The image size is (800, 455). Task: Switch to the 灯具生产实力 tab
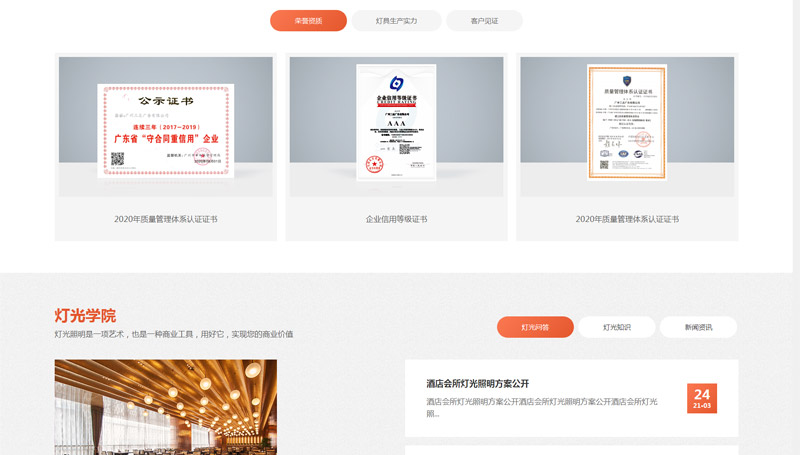click(x=396, y=21)
